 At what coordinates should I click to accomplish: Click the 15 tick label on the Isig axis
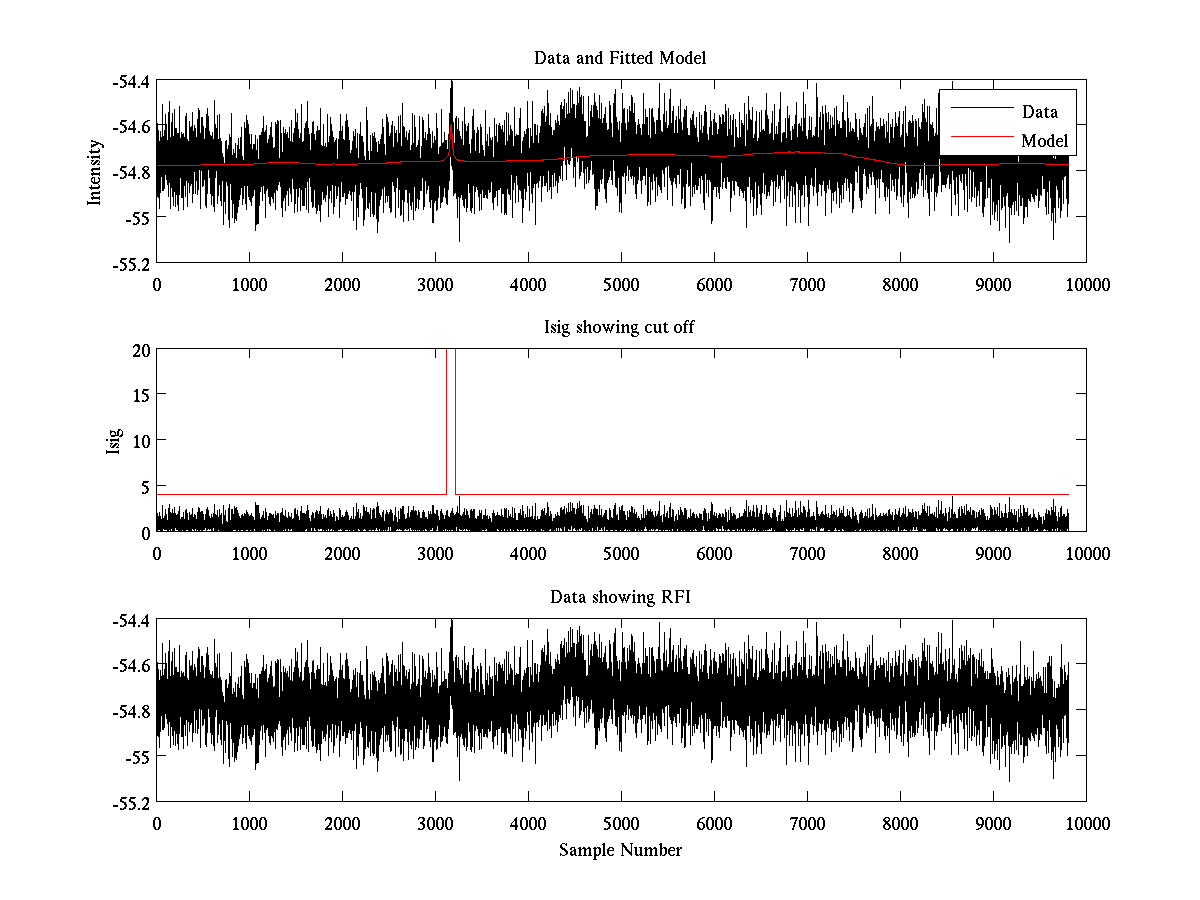coord(140,395)
